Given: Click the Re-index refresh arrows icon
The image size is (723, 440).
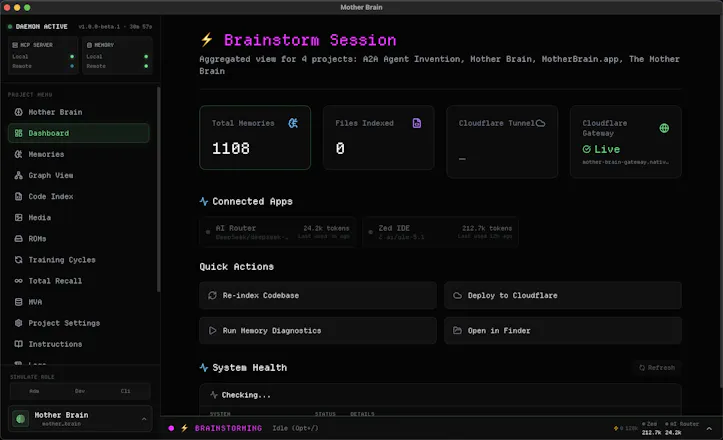Looking at the screenshot, I should coord(213,296).
